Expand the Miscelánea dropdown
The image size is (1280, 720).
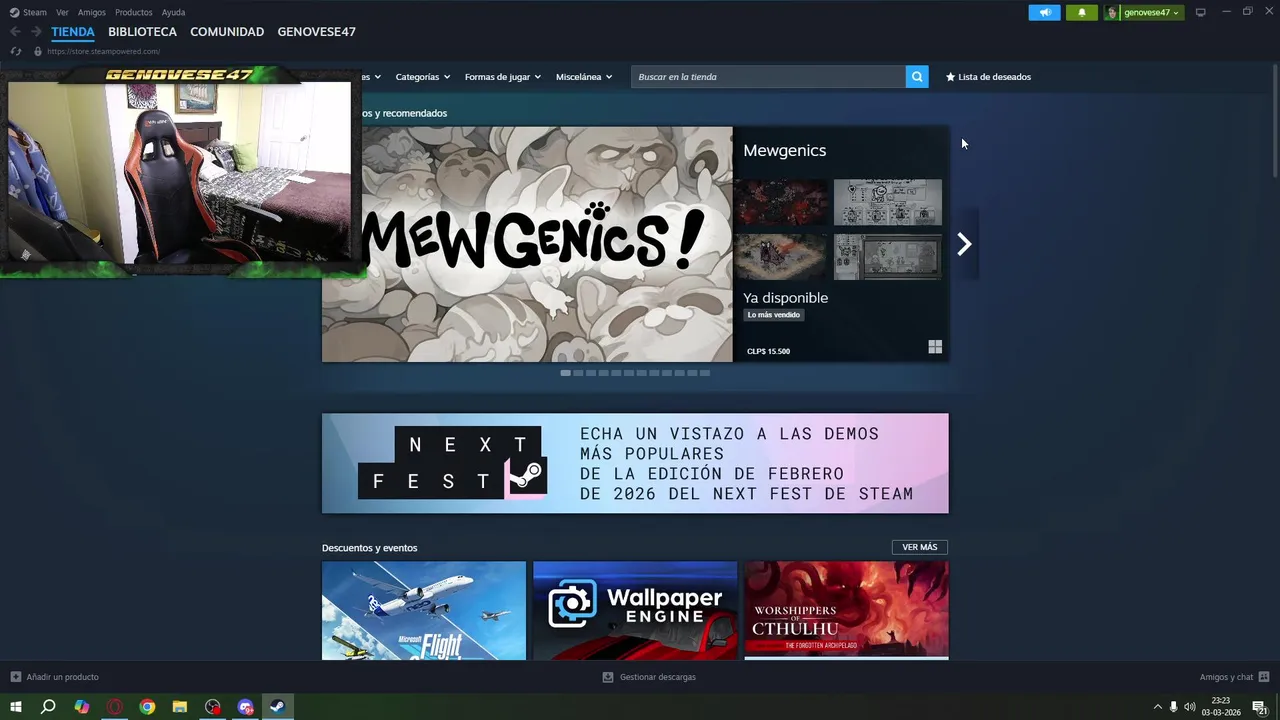[584, 77]
